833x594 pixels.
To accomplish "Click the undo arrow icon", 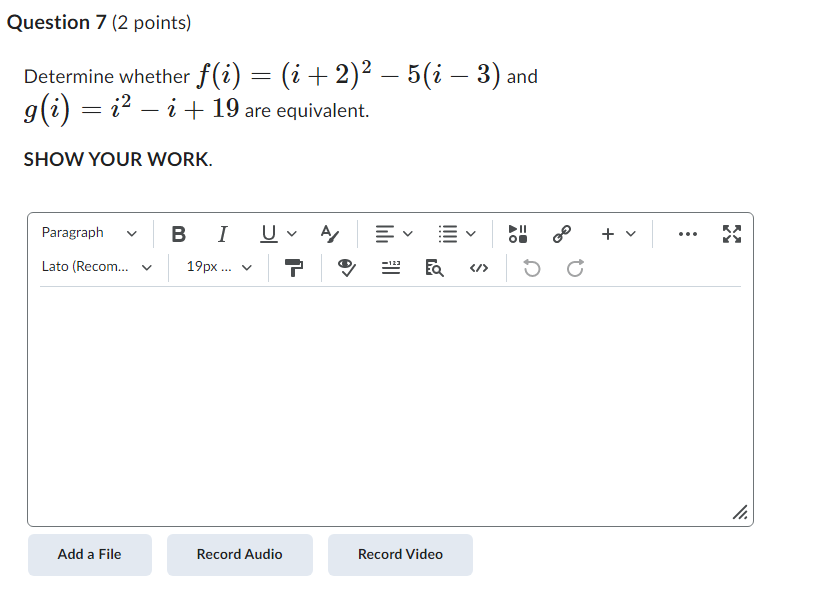I will click(531, 267).
